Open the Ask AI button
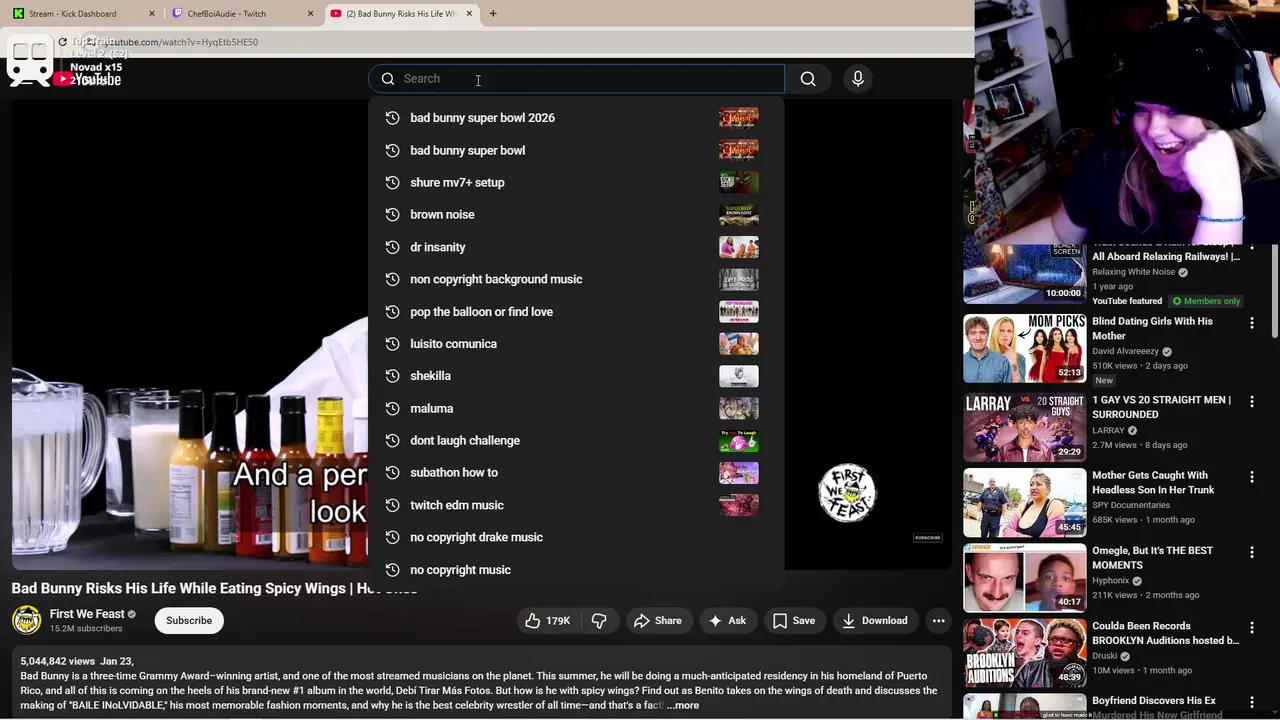 point(728,621)
